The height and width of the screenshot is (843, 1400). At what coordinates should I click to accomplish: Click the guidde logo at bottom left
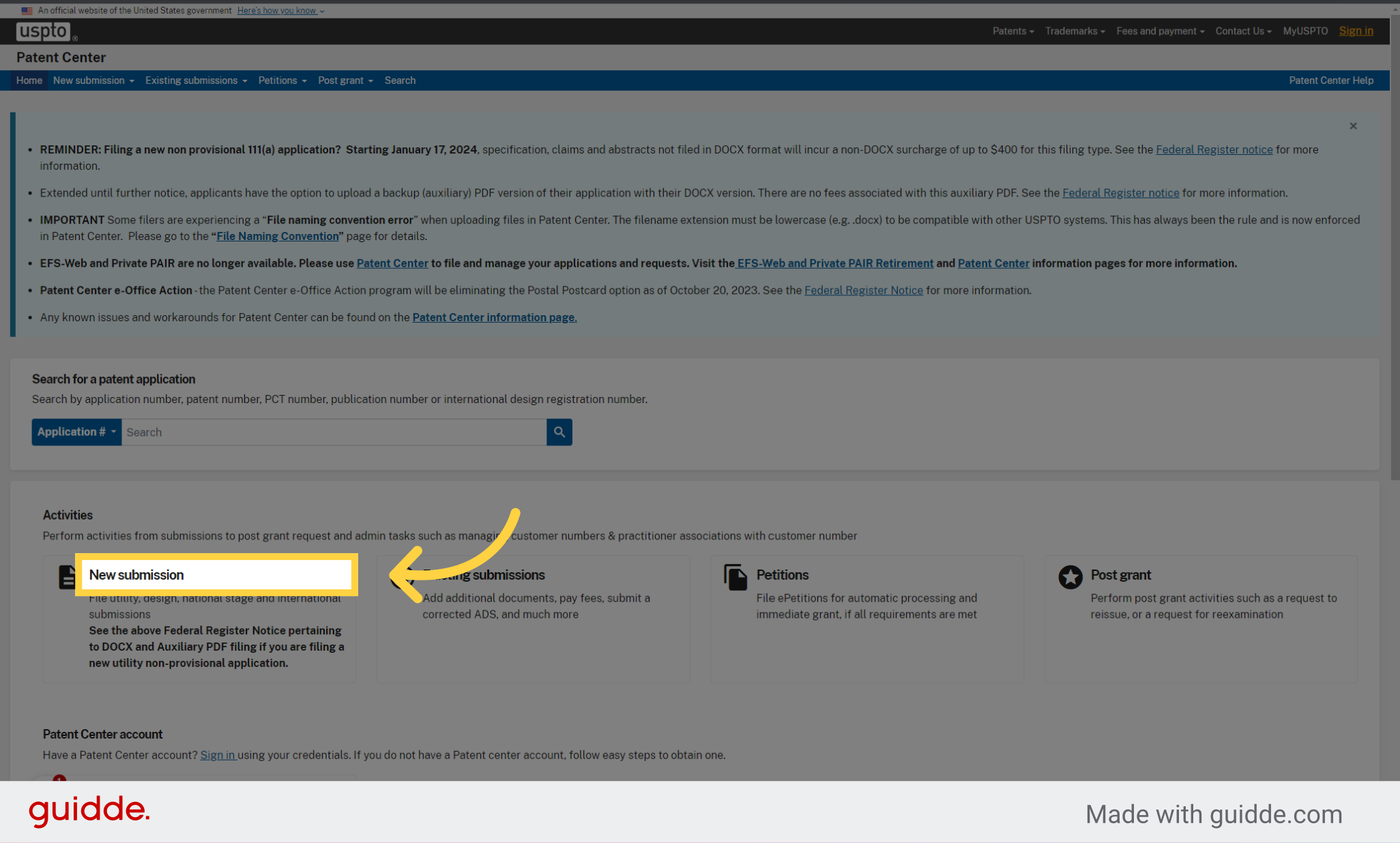[89, 811]
